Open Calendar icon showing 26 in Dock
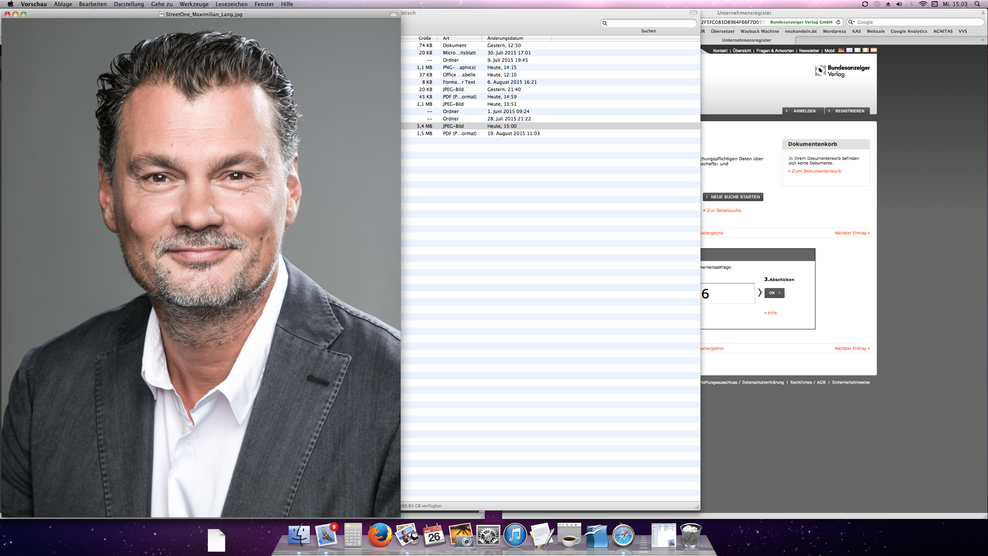Screen dimensions: 988x556 coord(434,535)
